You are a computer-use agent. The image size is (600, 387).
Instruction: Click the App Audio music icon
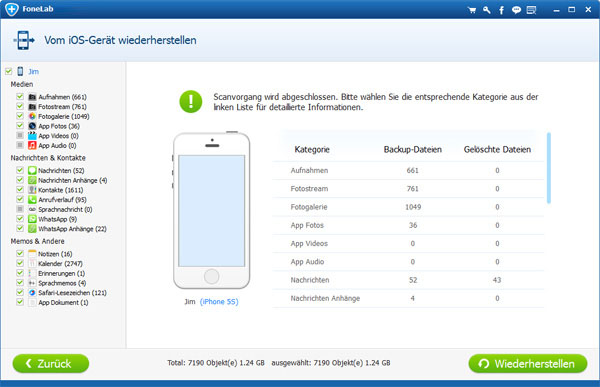point(32,145)
